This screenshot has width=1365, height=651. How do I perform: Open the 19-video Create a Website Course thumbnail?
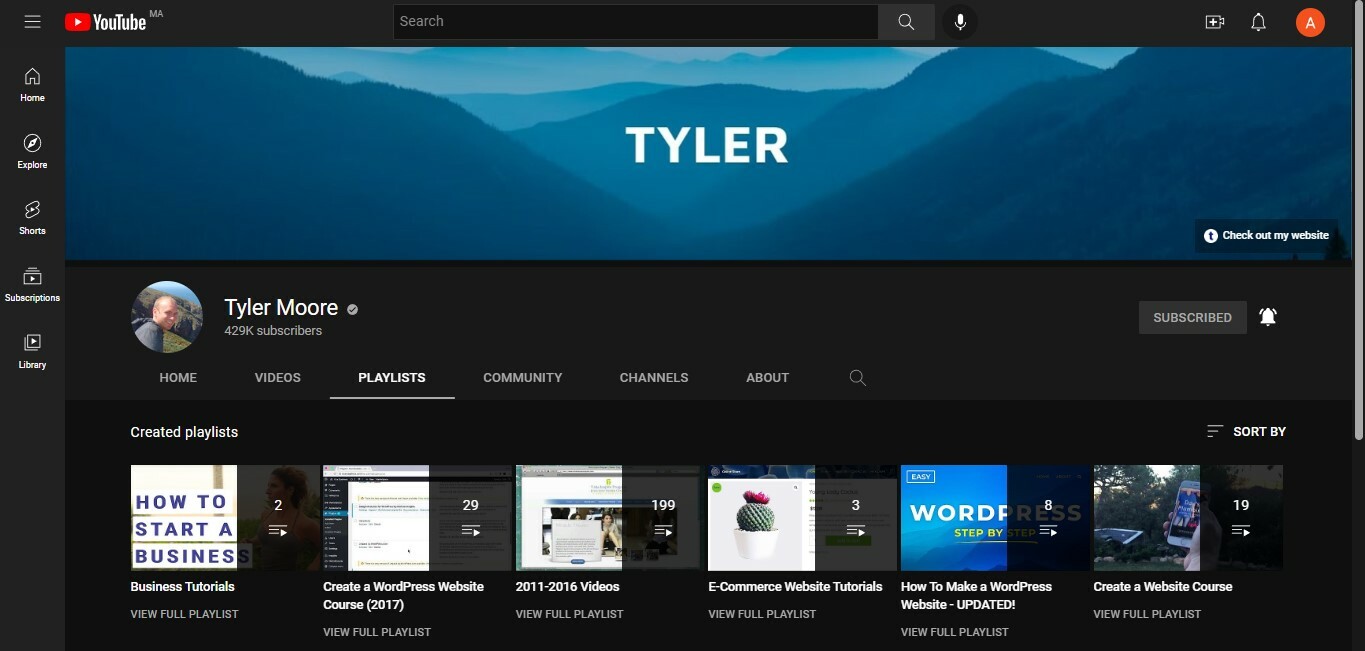1188,518
